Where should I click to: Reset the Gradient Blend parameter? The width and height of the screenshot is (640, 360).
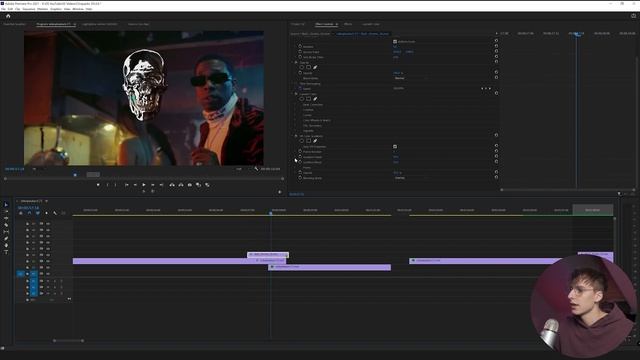[x=496, y=161]
